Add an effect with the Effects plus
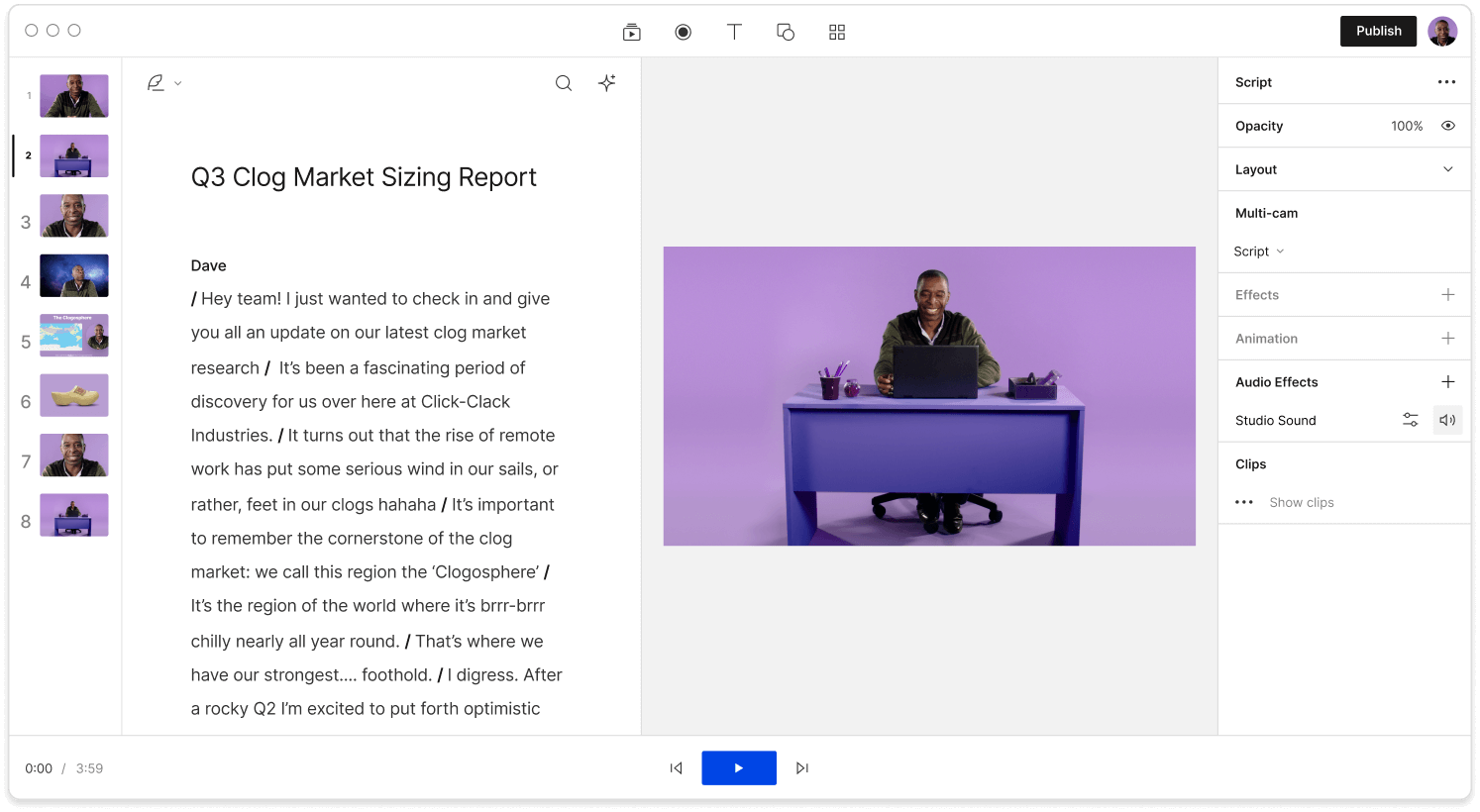Screen dimensions: 1480x812 (1448, 294)
